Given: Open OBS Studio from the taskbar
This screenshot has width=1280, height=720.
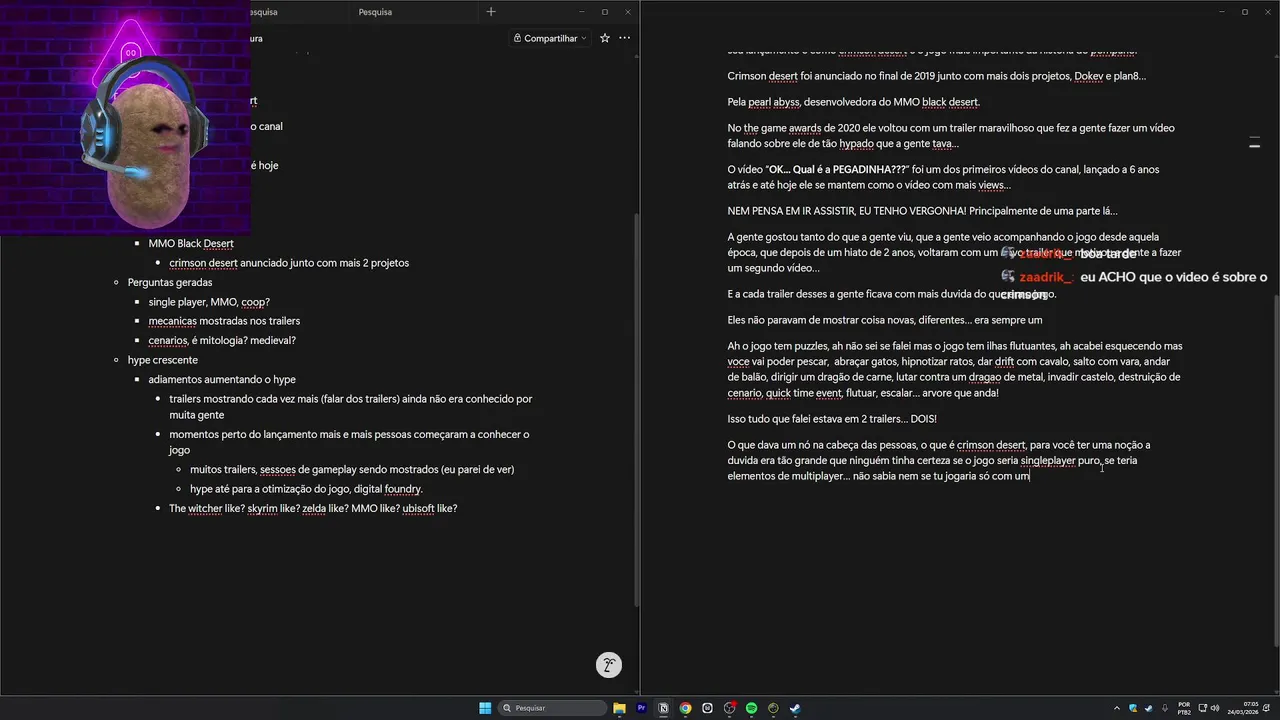Looking at the screenshot, I should pos(729,708).
